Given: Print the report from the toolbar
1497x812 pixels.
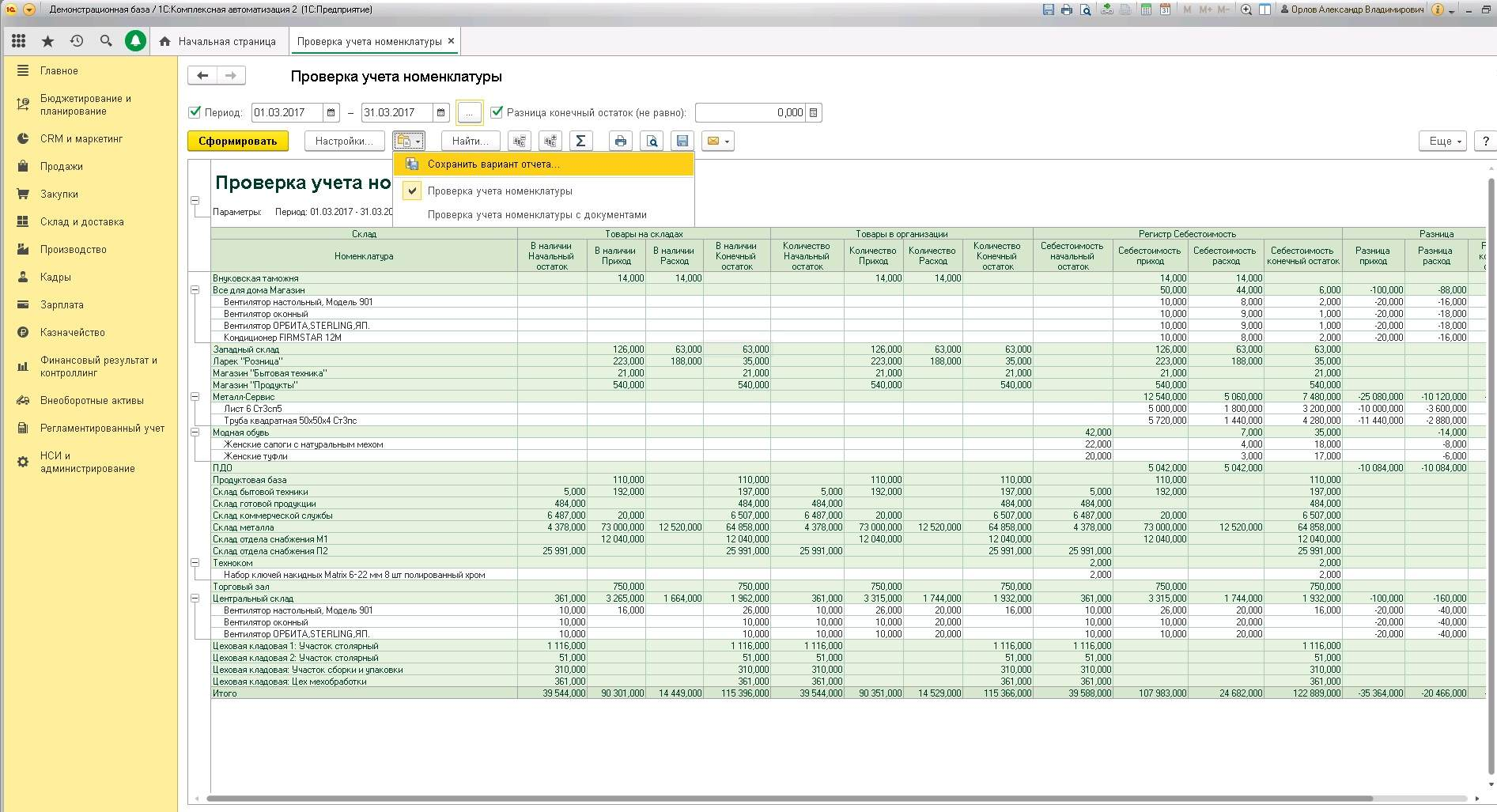Looking at the screenshot, I should click(621, 141).
